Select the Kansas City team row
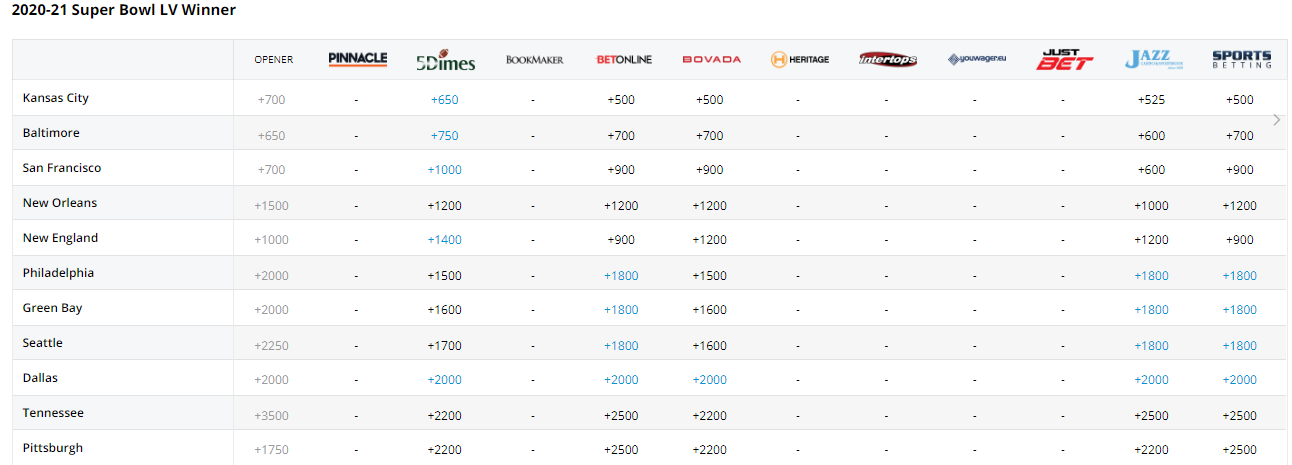The width and height of the screenshot is (1292, 465). 56,98
